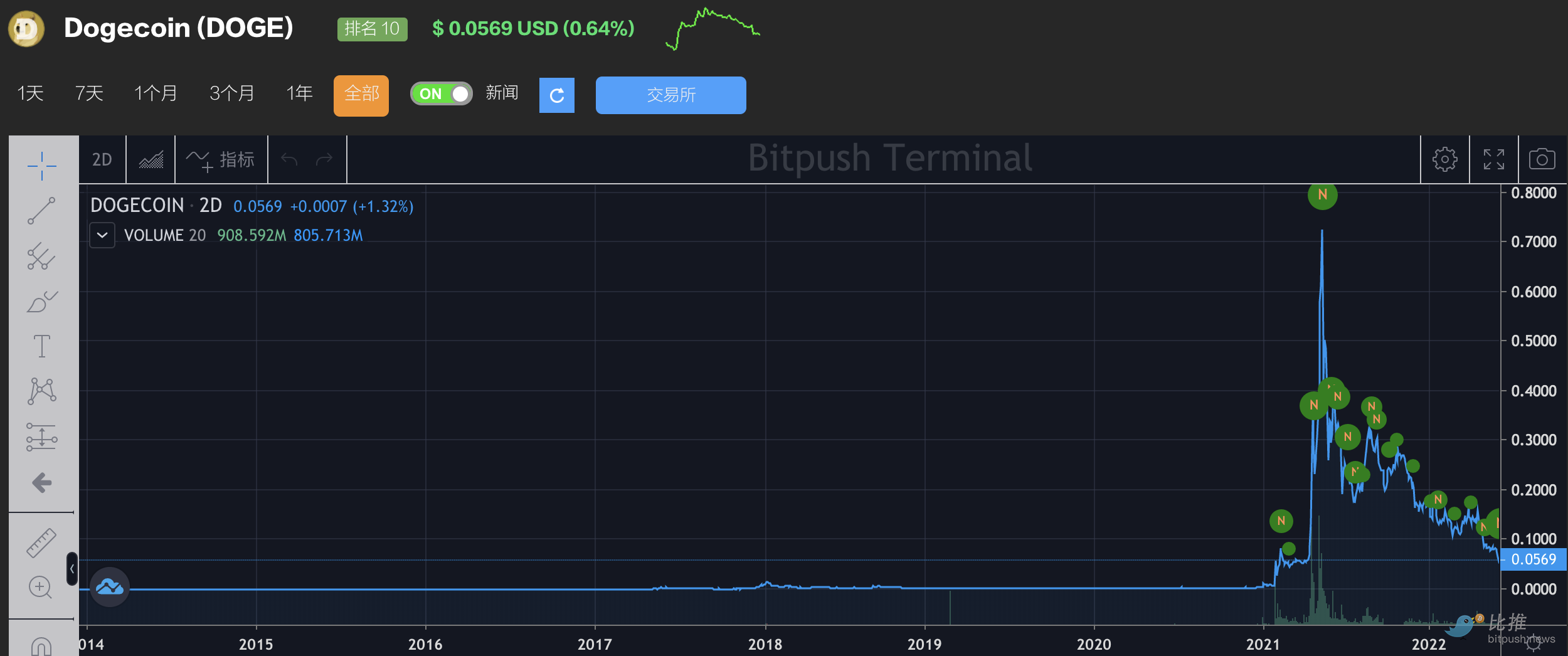The height and width of the screenshot is (656, 1568).
Task: Select the trend line drawing tool
Action: click(42, 211)
